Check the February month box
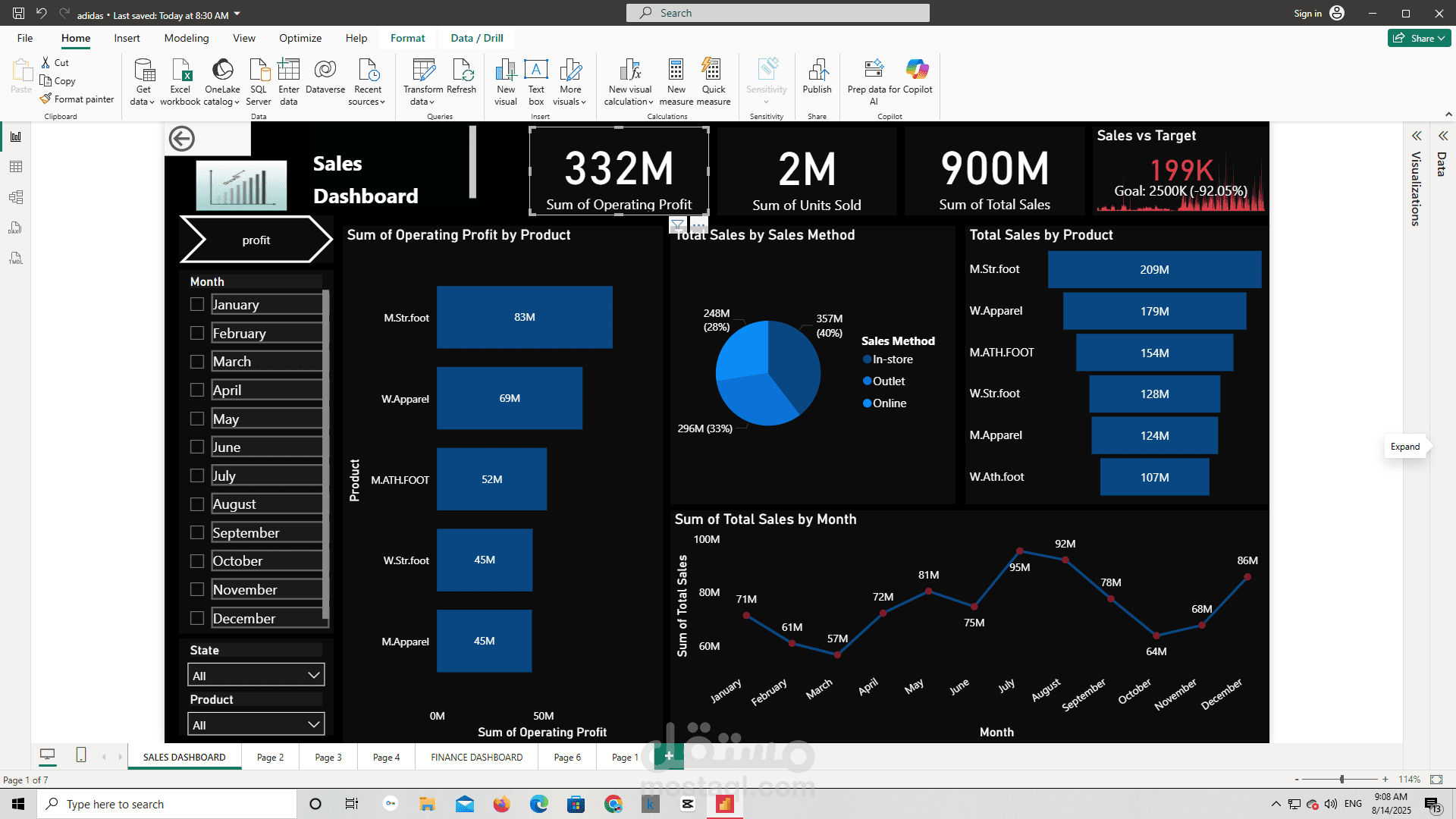The height and width of the screenshot is (819, 1456). [x=197, y=333]
